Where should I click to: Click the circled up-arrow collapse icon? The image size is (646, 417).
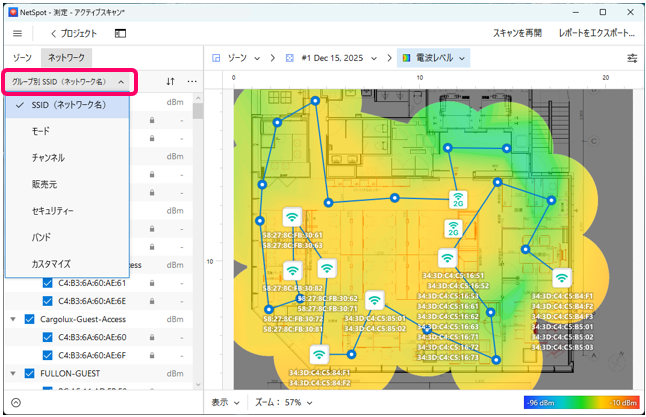pos(16,402)
